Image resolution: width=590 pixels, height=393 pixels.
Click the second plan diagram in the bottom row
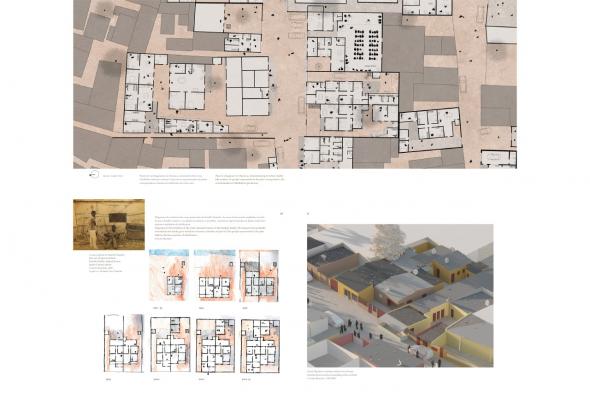pyautogui.click(x=170, y=344)
